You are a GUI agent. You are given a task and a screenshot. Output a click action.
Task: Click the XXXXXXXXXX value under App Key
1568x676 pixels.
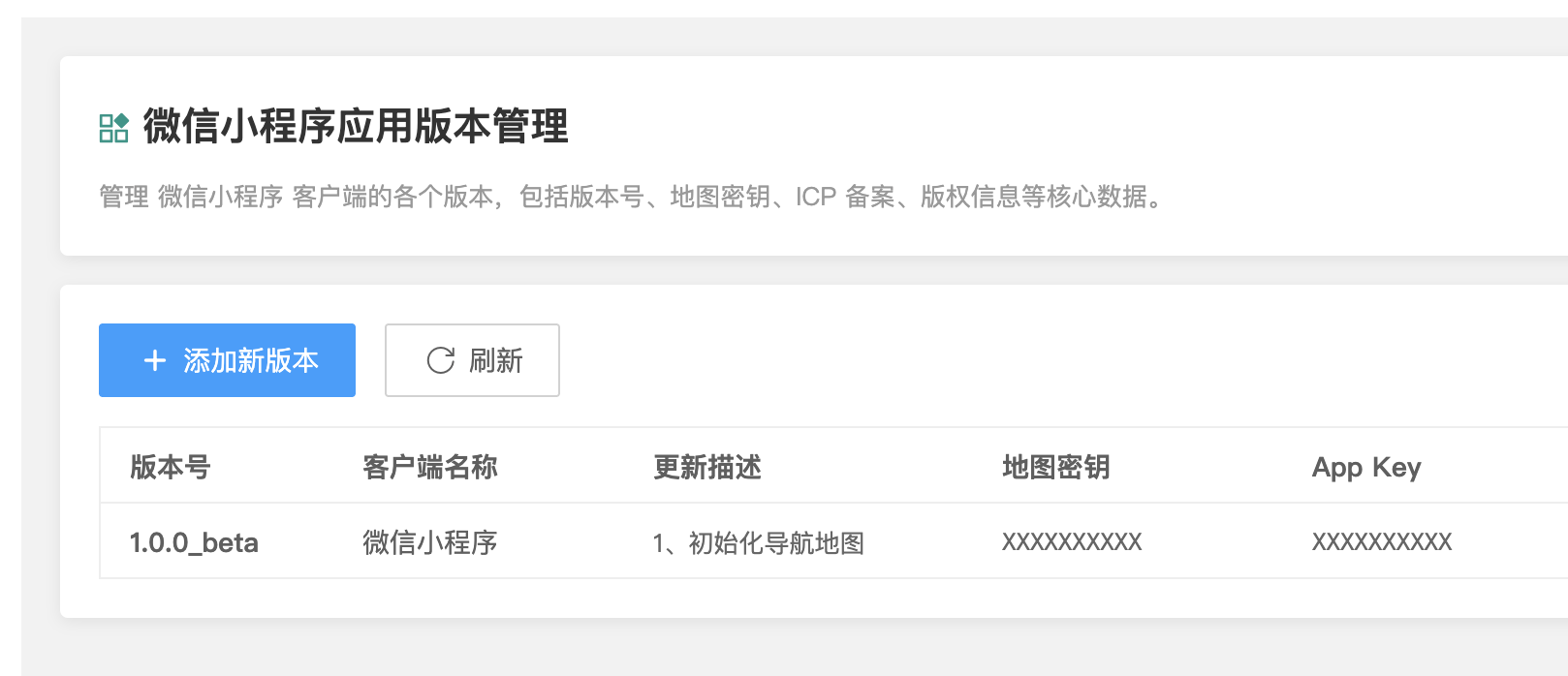point(1381,542)
